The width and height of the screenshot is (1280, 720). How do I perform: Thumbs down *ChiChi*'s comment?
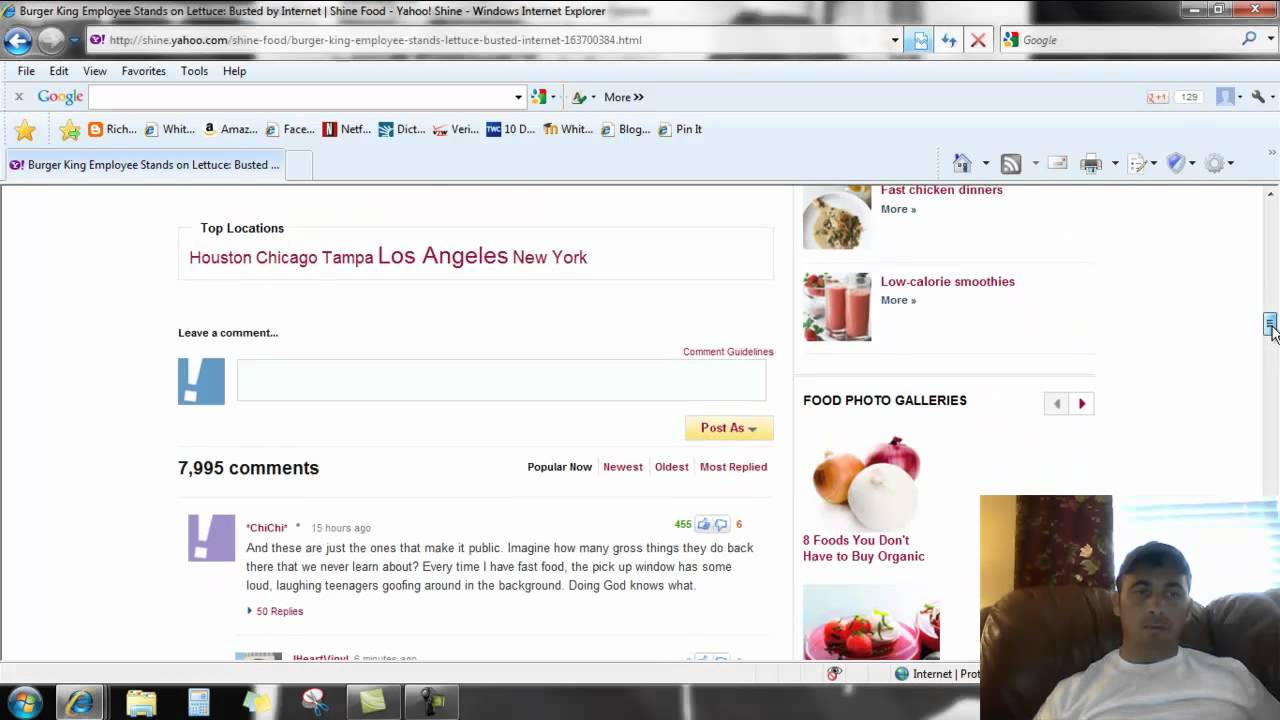[x=721, y=524]
